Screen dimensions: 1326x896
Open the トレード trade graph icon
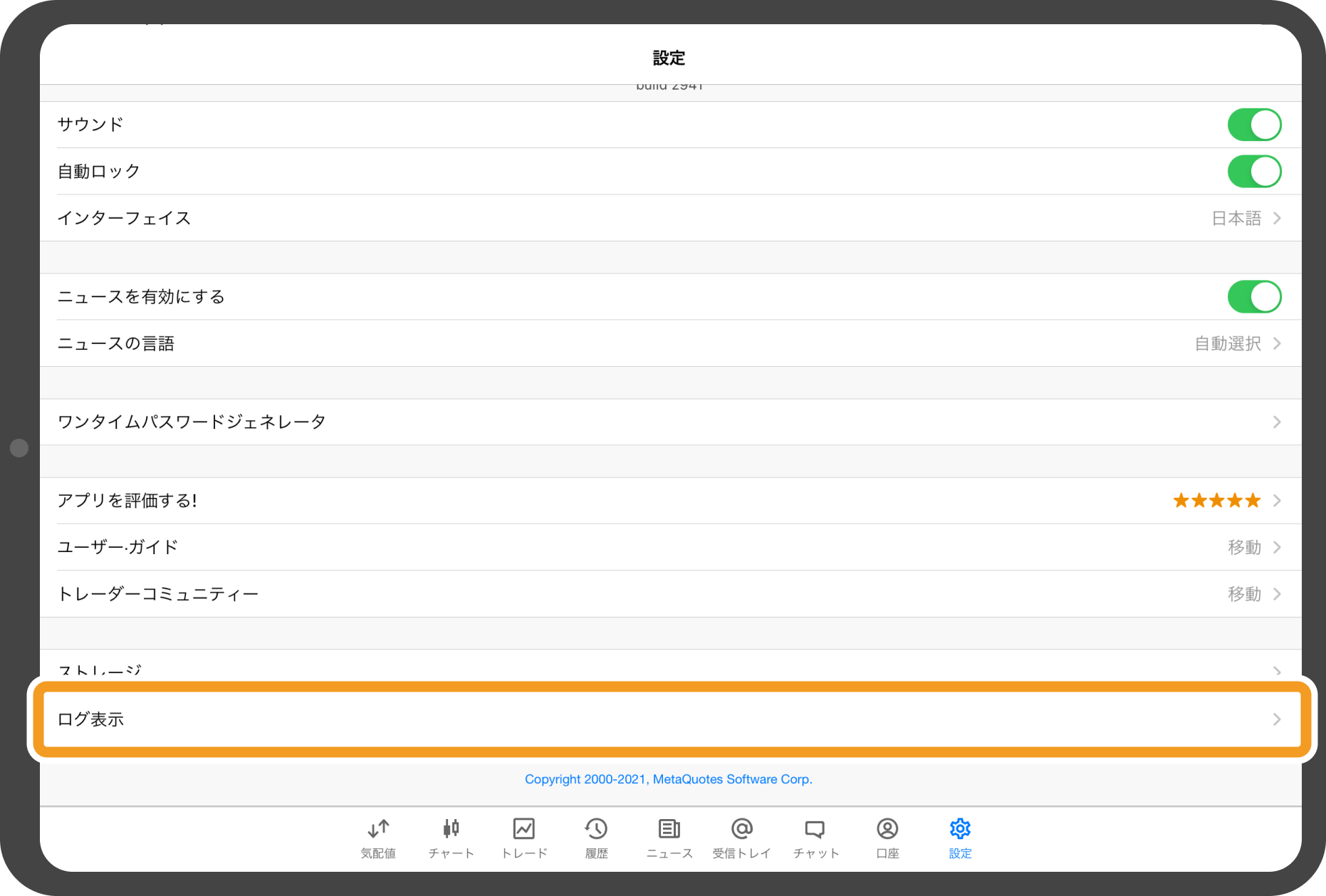coord(524,828)
